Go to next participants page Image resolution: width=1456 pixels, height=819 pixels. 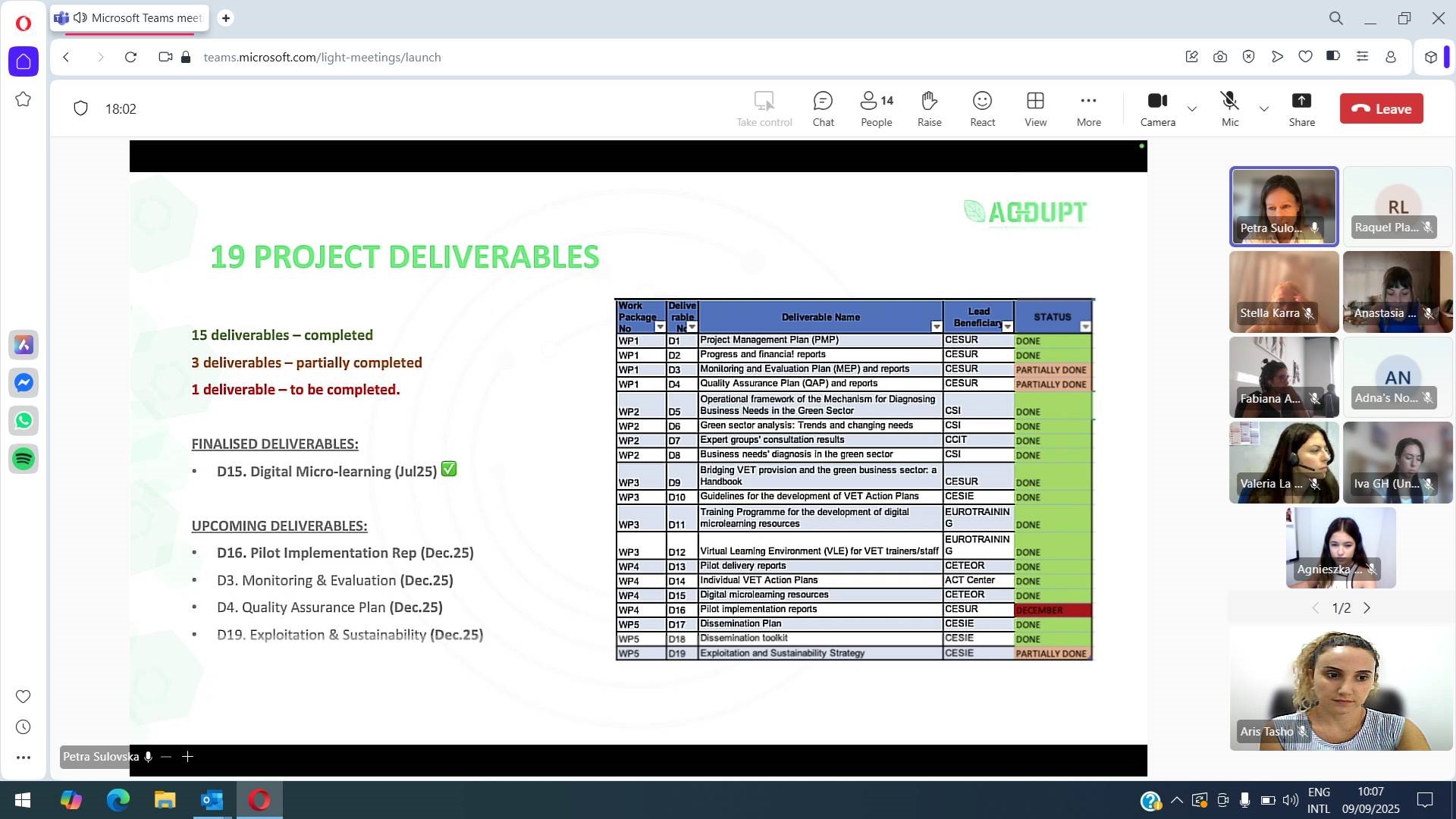click(1367, 608)
